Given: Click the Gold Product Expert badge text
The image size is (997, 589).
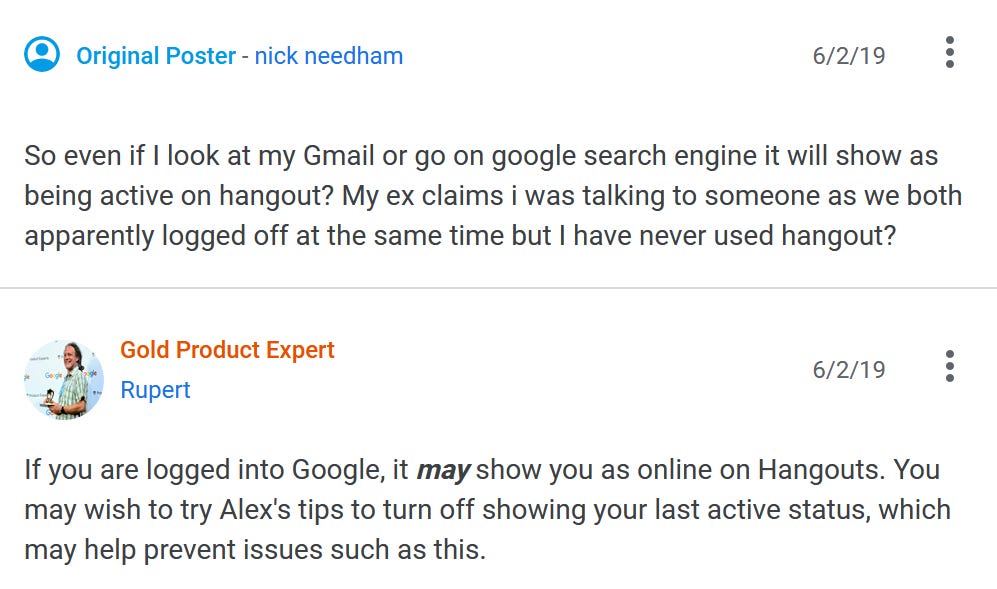Looking at the screenshot, I should pos(227,350).
